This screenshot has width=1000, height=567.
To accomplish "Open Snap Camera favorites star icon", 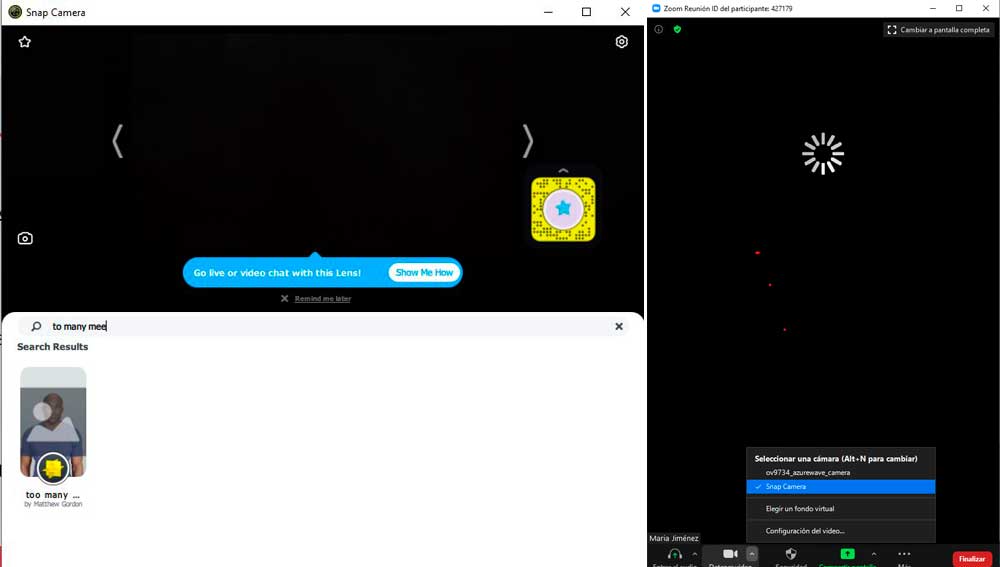I will point(24,42).
